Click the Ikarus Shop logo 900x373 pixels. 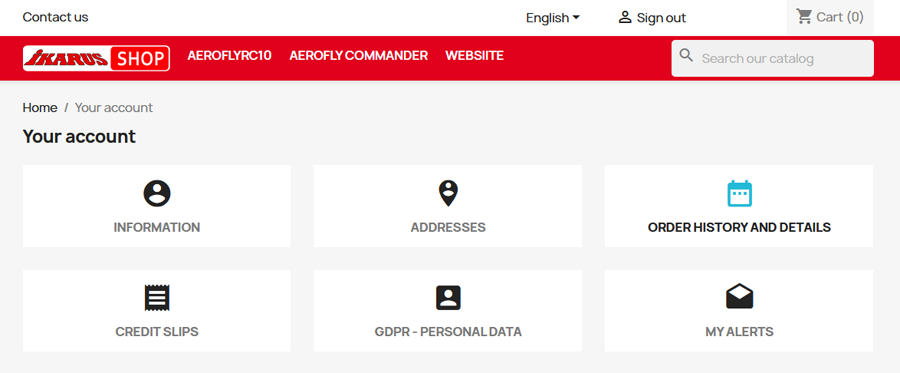tap(96, 58)
